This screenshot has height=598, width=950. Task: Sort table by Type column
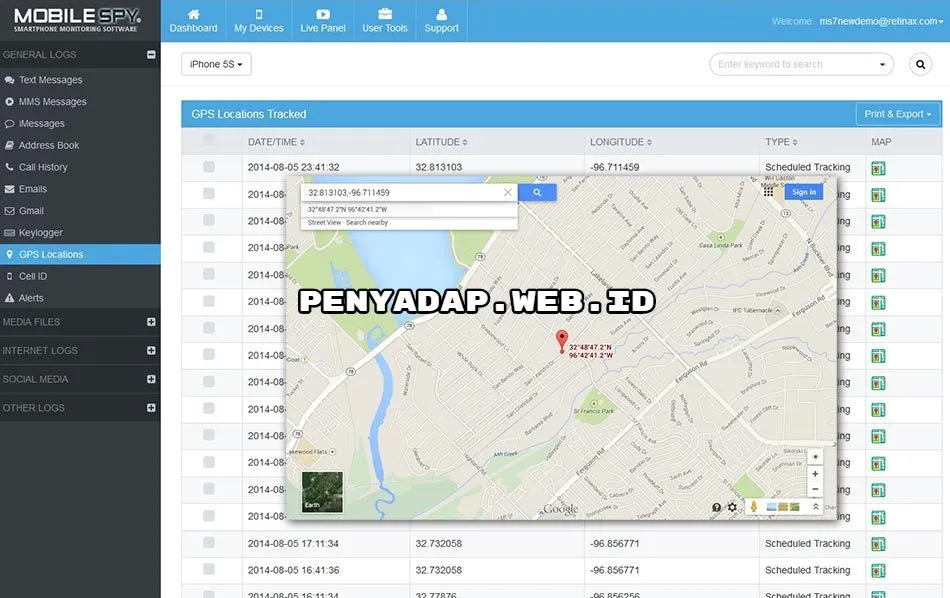click(781, 142)
